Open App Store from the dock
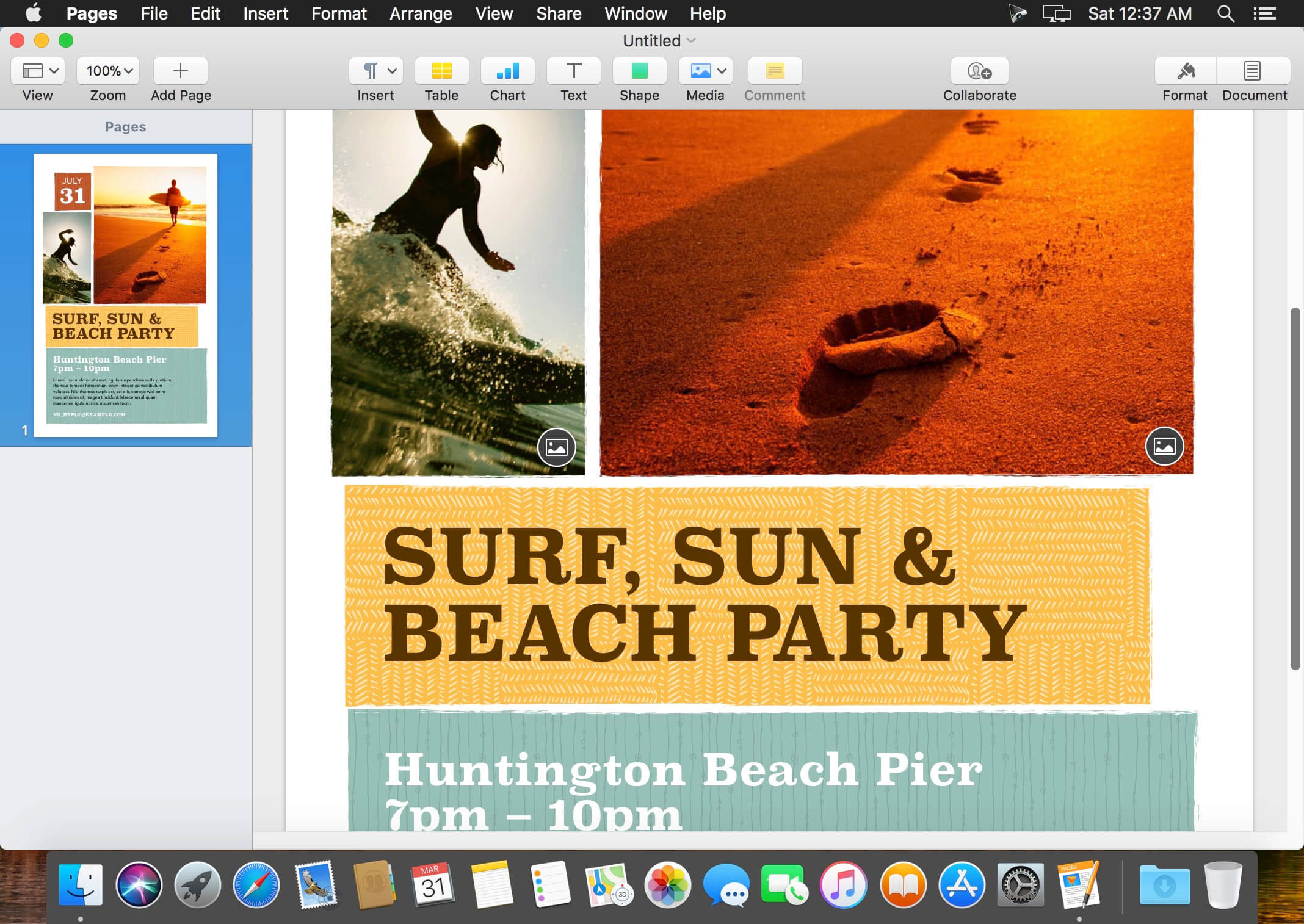1304x924 pixels. coord(962,884)
